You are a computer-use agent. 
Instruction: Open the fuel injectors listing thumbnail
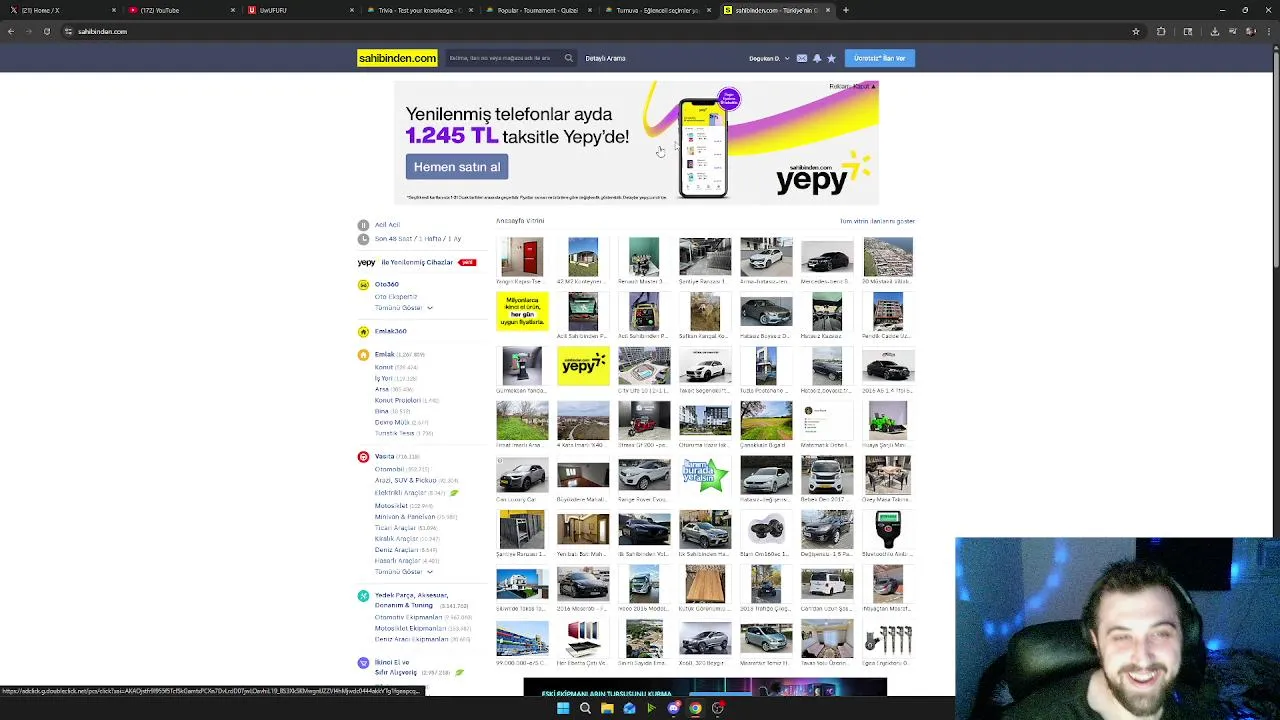click(888, 639)
